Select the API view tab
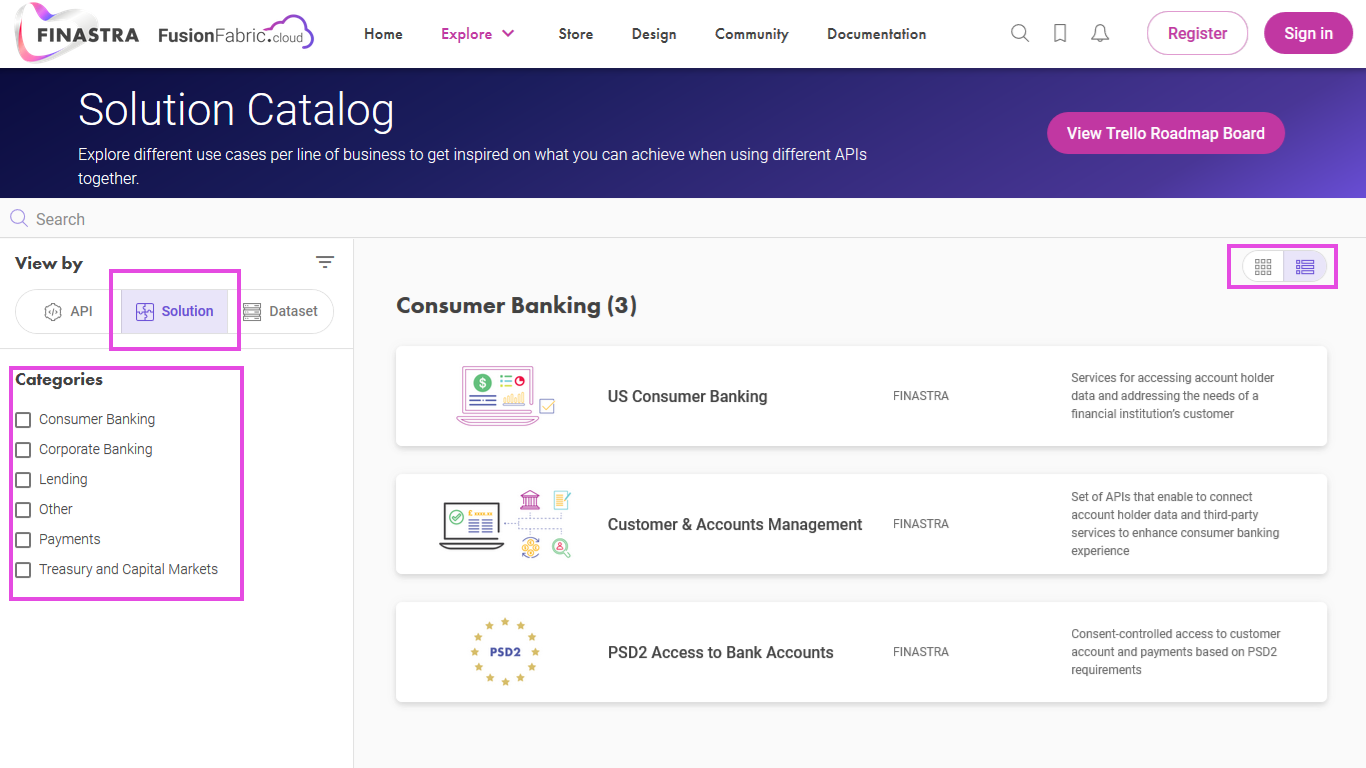The image size is (1366, 768). tap(69, 311)
